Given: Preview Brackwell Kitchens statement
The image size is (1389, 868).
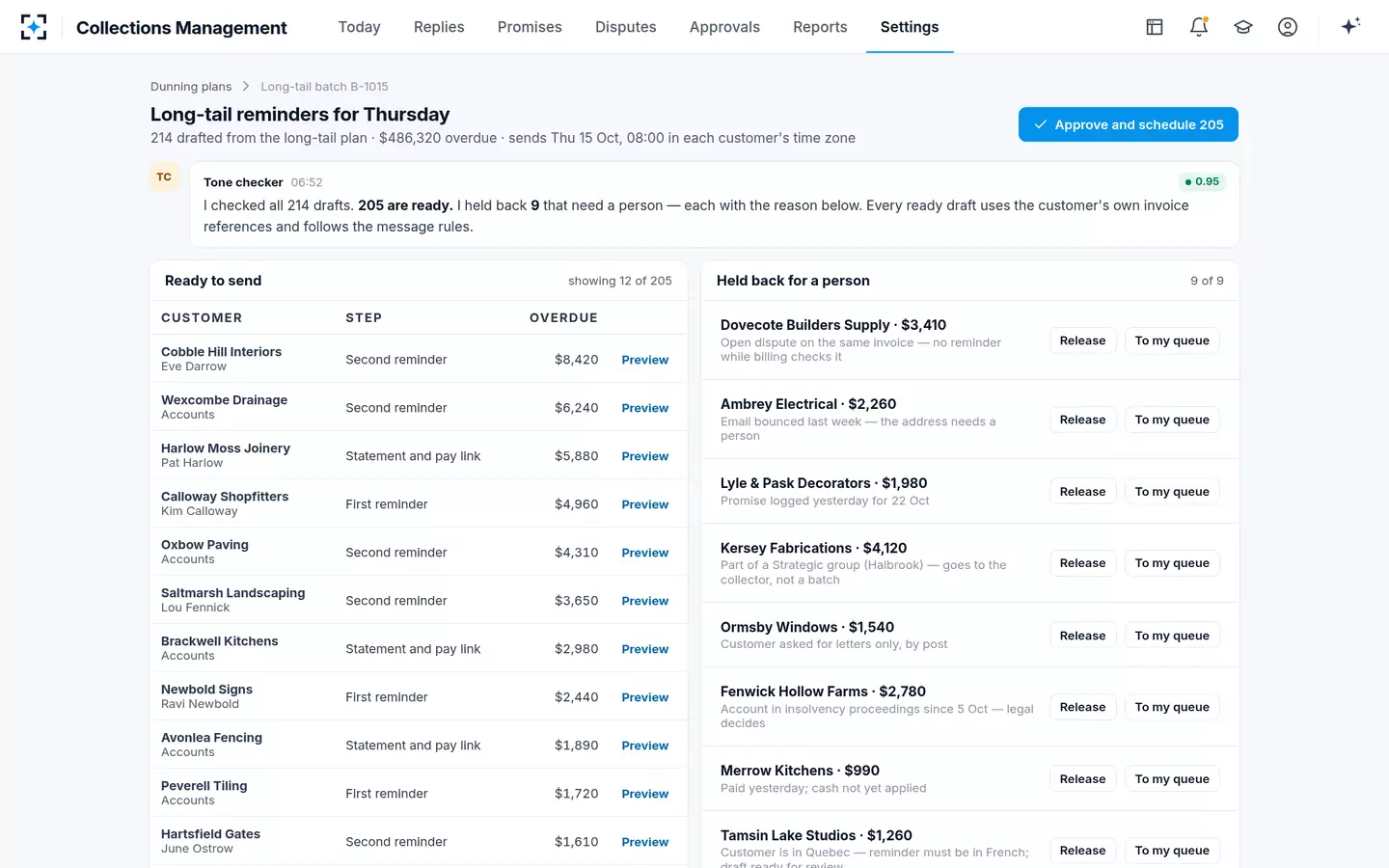Looking at the screenshot, I should point(645,649).
